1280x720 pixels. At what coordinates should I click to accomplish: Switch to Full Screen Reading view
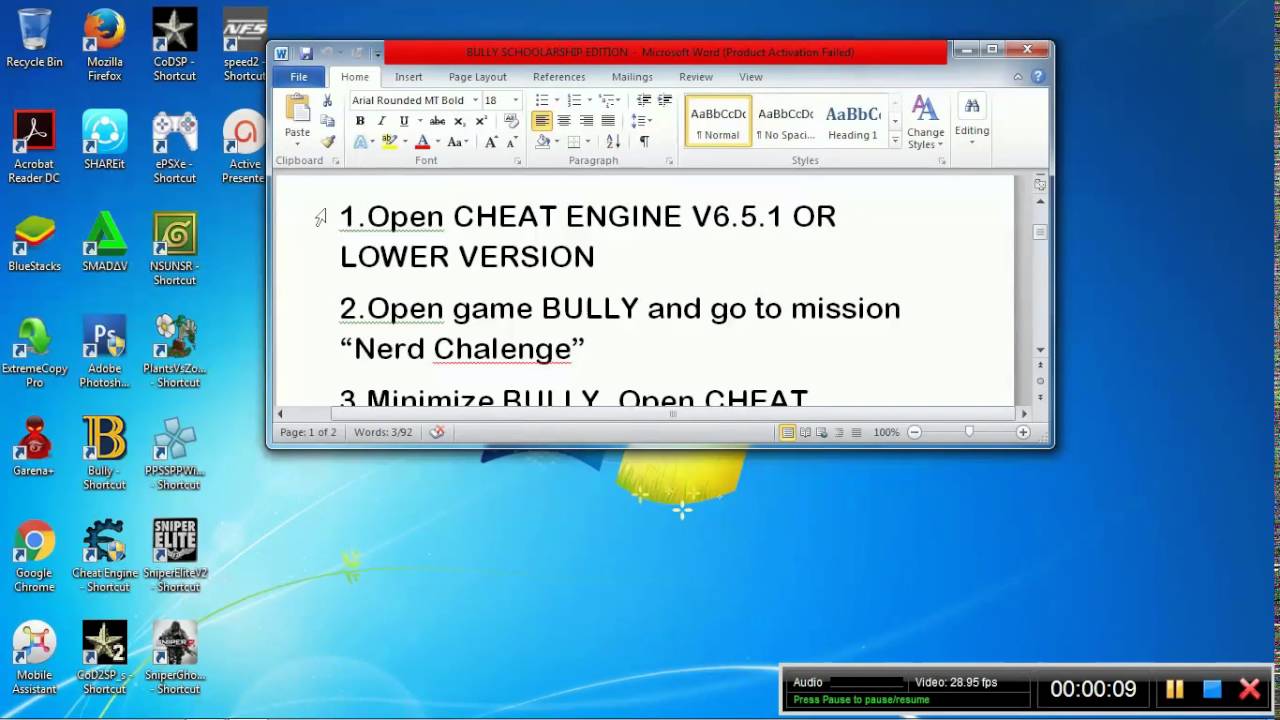pos(805,432)
